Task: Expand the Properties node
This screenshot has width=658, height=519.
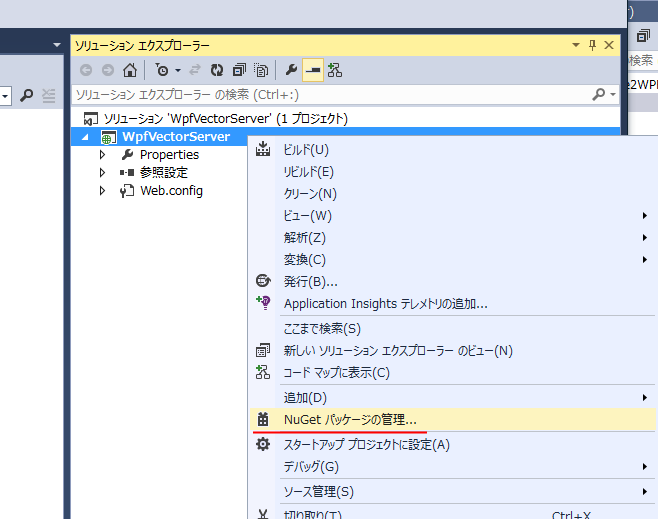Action: coord(102,155)
